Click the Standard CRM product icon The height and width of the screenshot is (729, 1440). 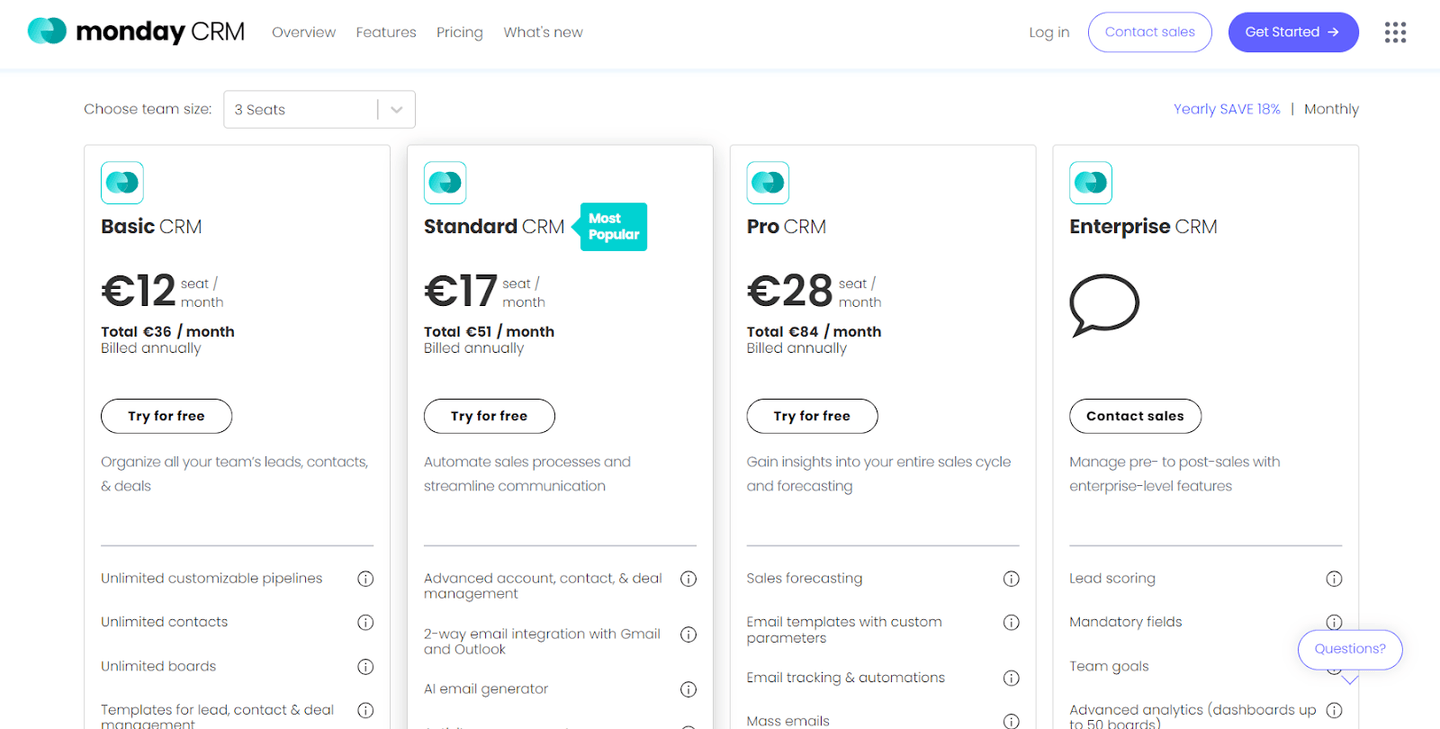pos(445,183)
